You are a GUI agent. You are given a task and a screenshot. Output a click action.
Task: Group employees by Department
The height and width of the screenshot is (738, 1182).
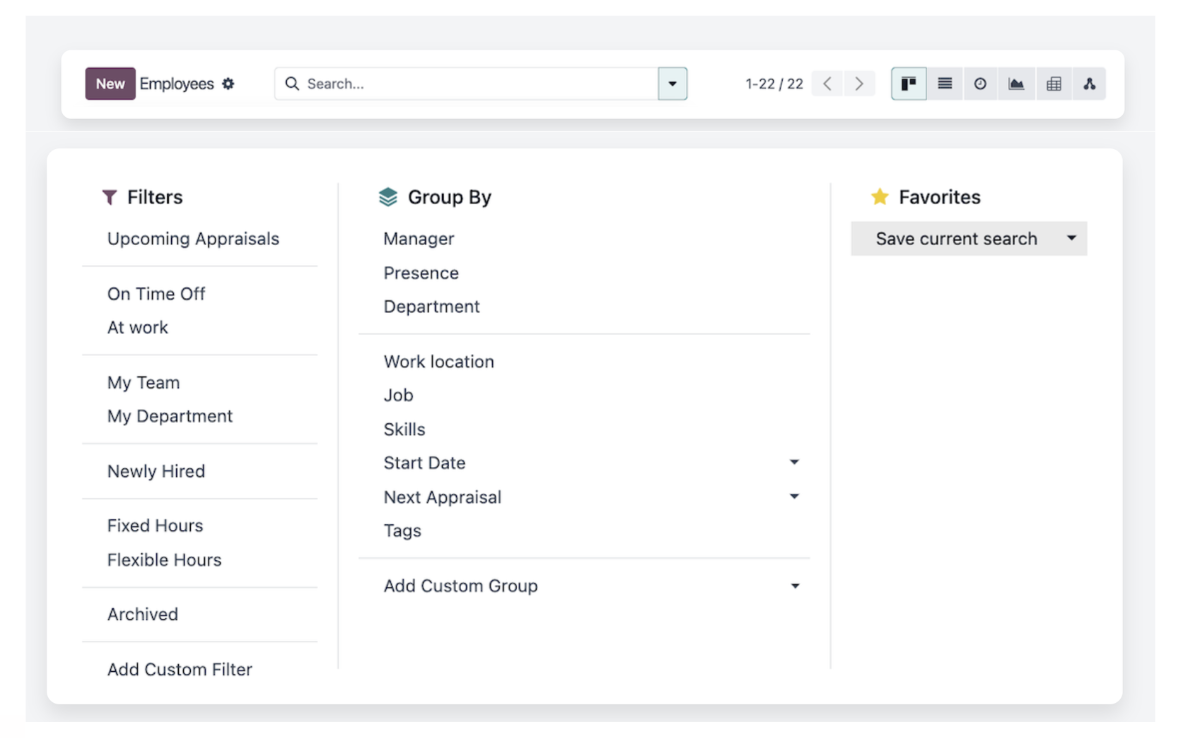(x=432, y=307)
